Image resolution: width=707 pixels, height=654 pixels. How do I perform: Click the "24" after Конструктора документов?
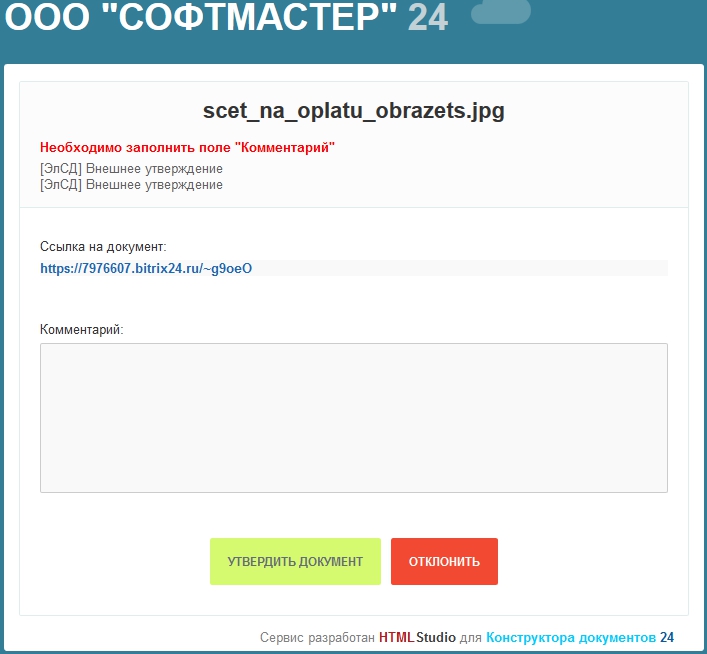667,637
